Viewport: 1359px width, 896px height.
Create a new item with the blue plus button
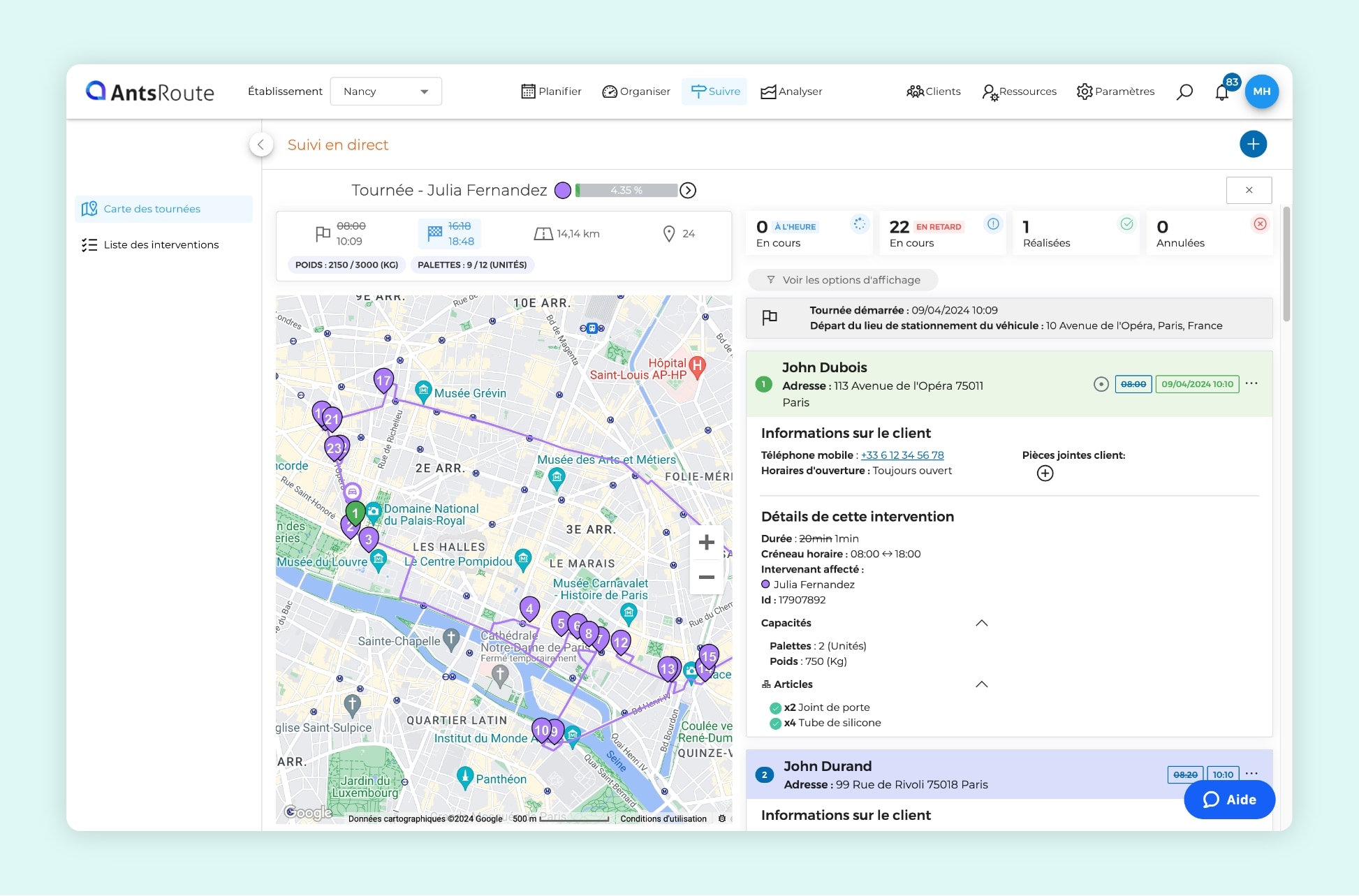click(x=1254, y=145)
